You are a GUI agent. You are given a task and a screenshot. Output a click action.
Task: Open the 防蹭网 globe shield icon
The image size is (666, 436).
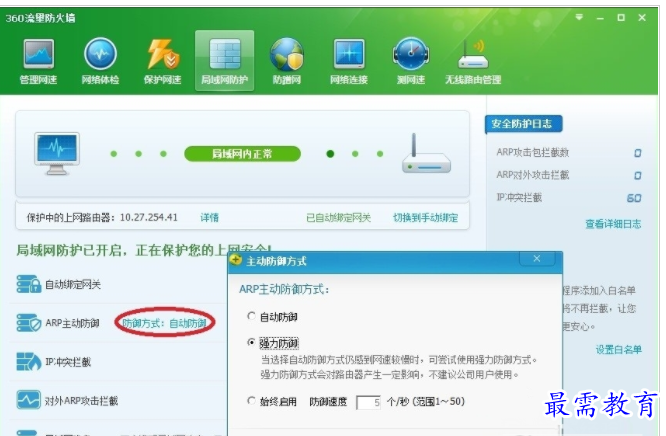click(287, 60)
